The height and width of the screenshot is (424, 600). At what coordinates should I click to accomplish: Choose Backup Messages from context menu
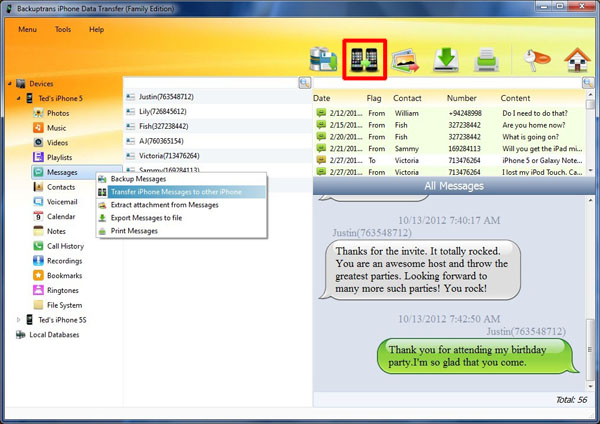(x=181, y=179)
